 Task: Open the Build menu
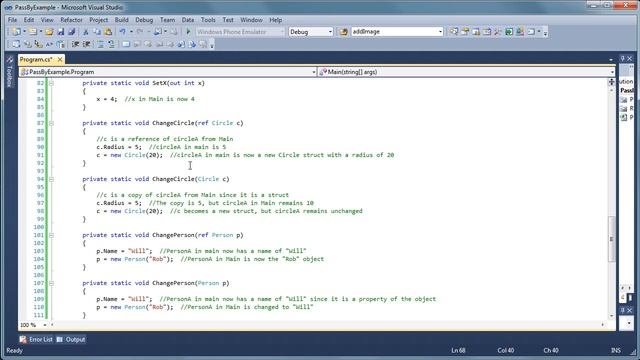tap(121, 20)
